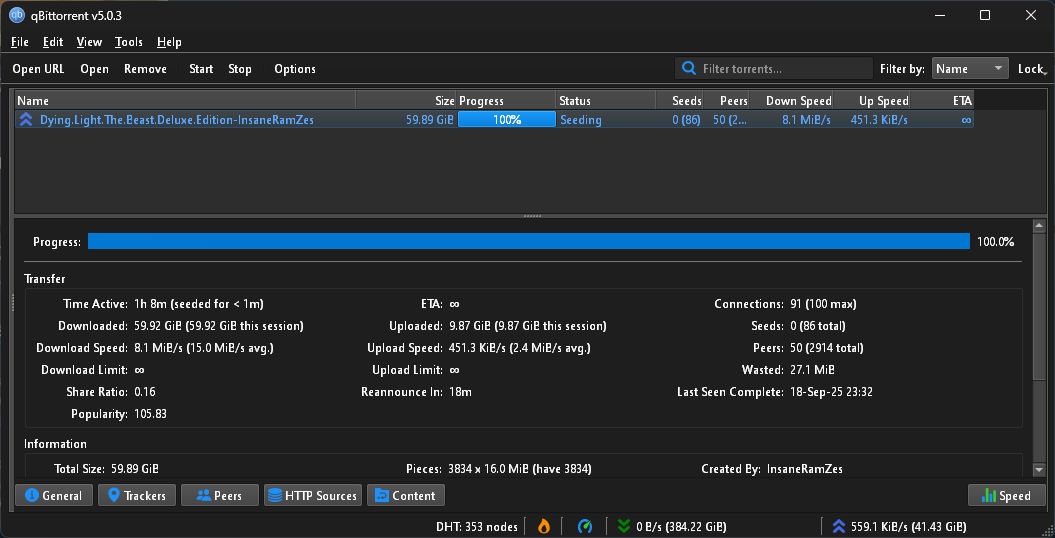Click the 8.1 MiB/s down speed cell
This screenshot has height=538, width=1055.
[x=805, y=120]
